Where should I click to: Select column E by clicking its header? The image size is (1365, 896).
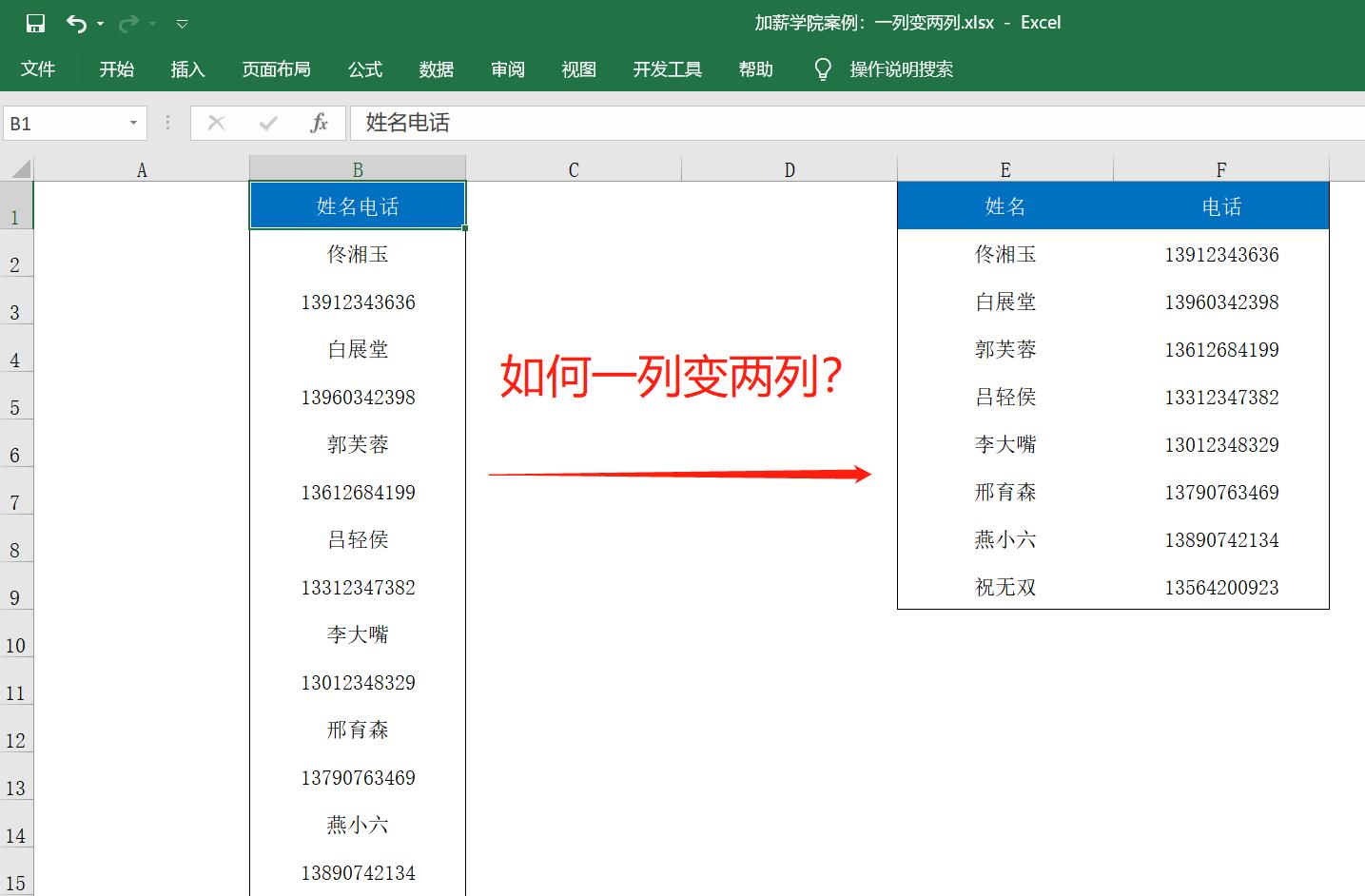pyautogui.click(x=1004, y=168)
